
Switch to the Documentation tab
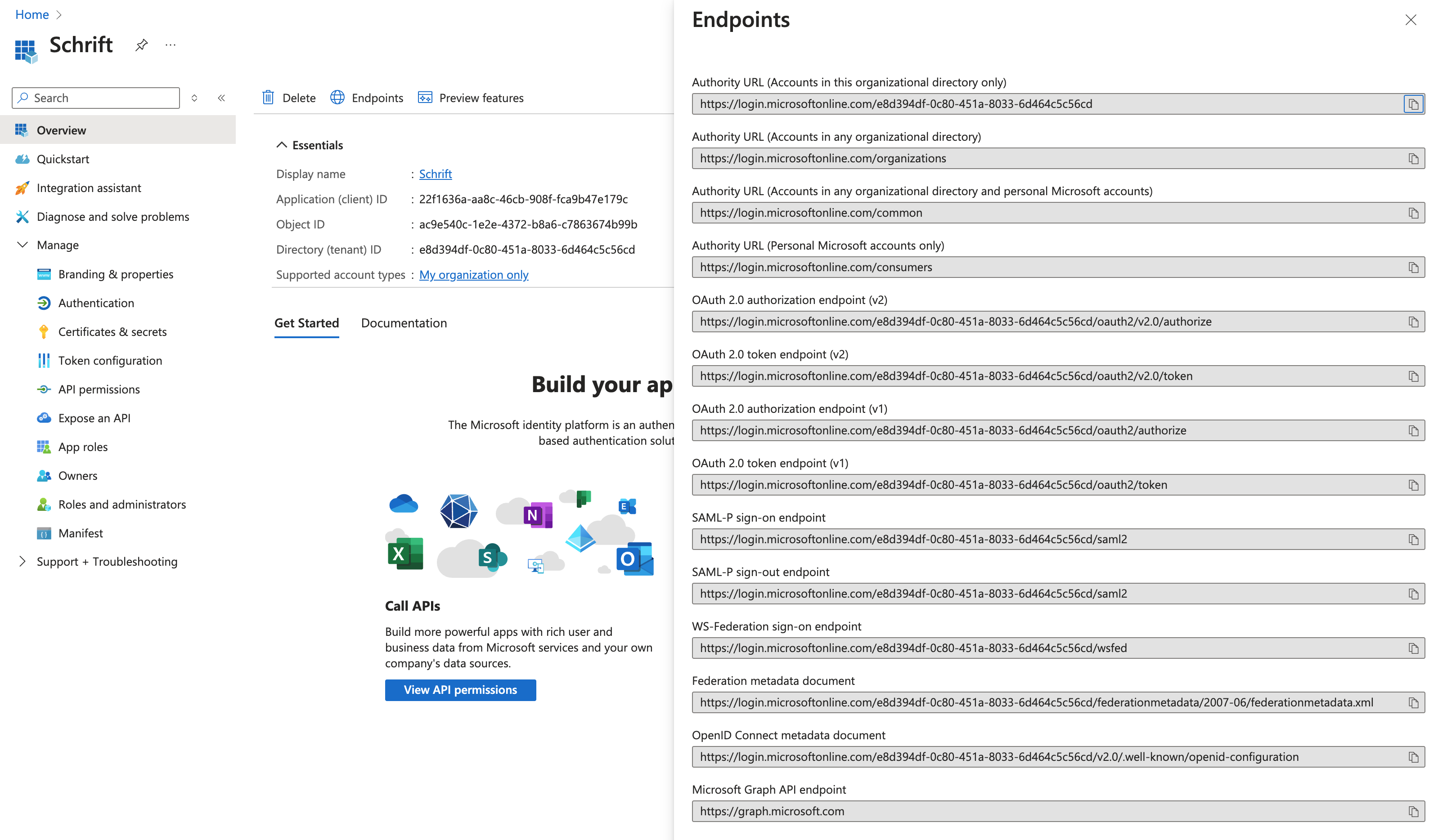click(404, 323)
